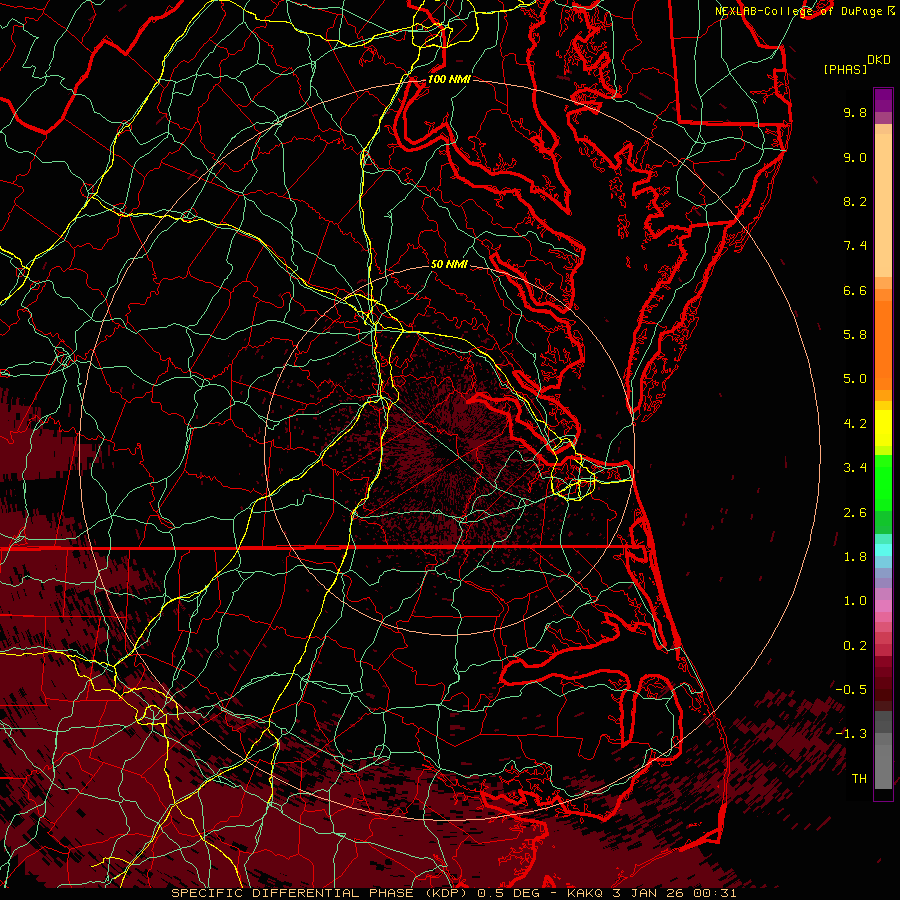Click the 5.0 scale value
The height and width of the screenshot is (900, 900).
(855, 379)
